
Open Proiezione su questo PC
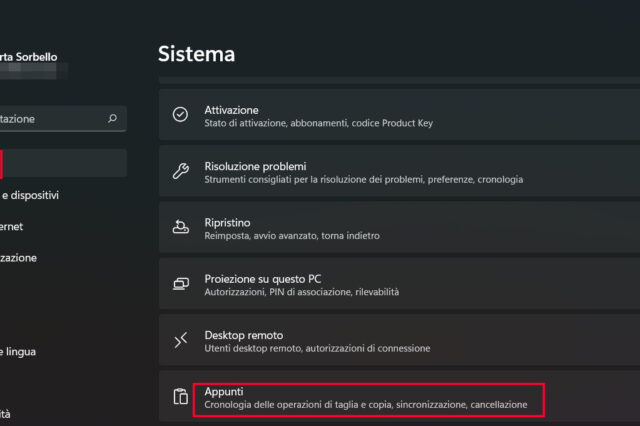(x=400, y=284)
